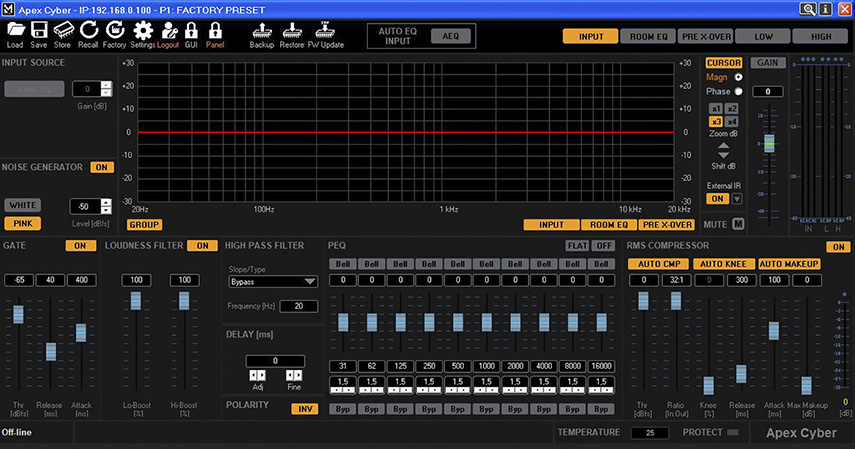The image size is (855, 449).
Task: Switch to the PRE X-OVER top tab
Action: point(704,36)
